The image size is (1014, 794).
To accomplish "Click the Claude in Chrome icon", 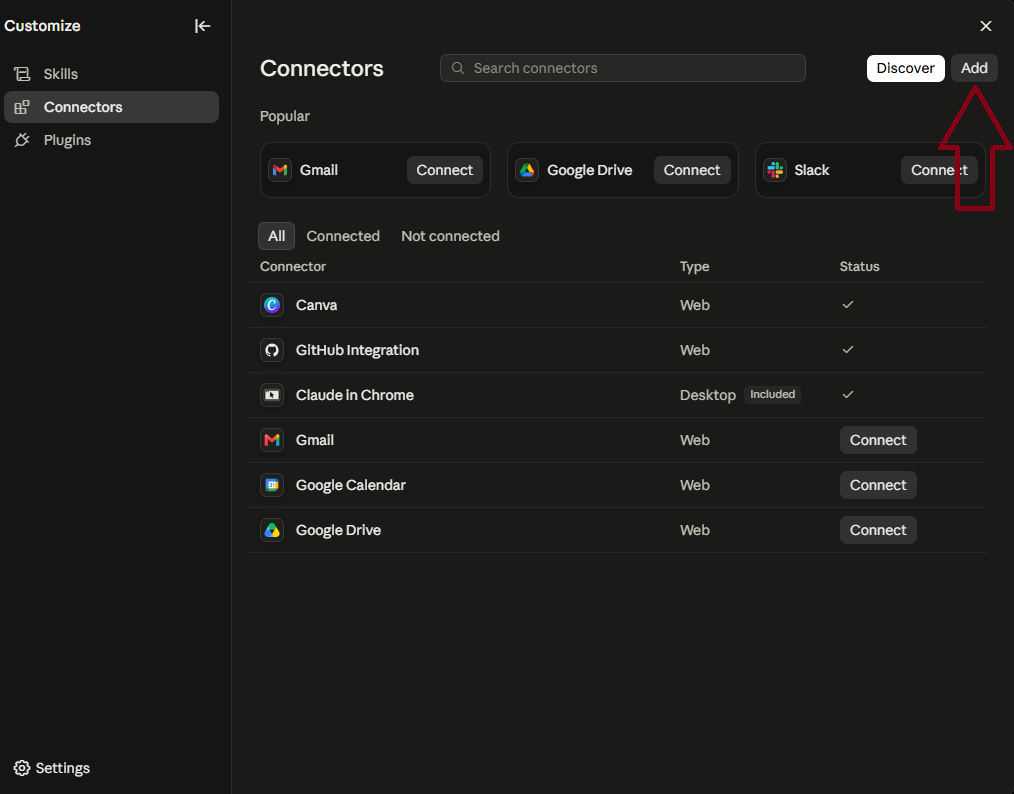I will point(272,394).
